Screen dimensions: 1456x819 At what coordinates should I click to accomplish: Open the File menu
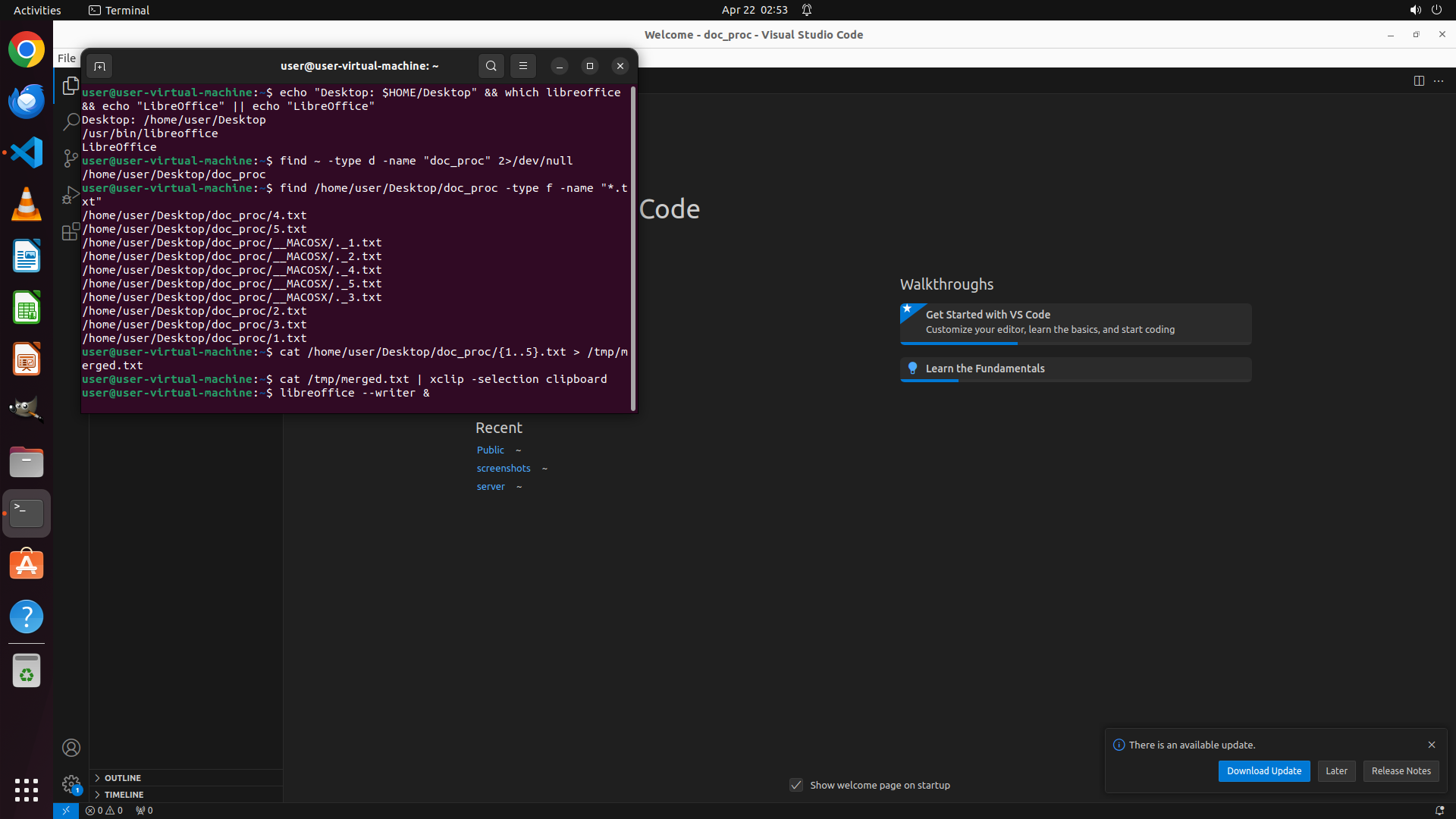[67, 58]
